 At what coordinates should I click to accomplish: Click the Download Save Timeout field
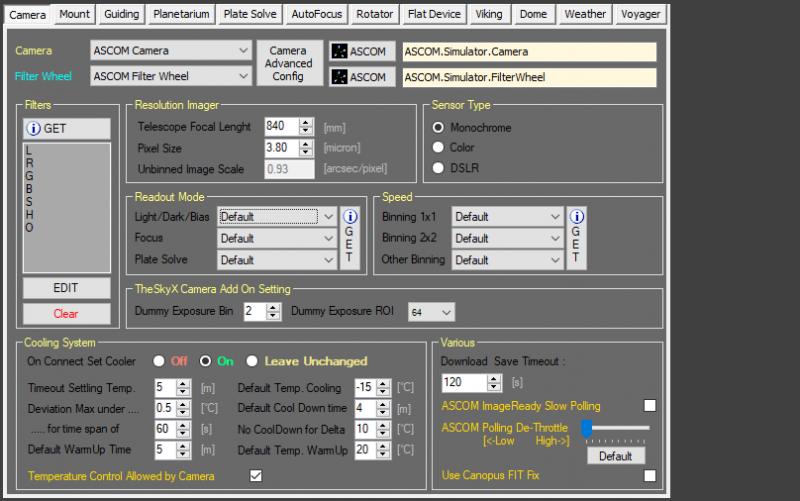pos(464,382)
